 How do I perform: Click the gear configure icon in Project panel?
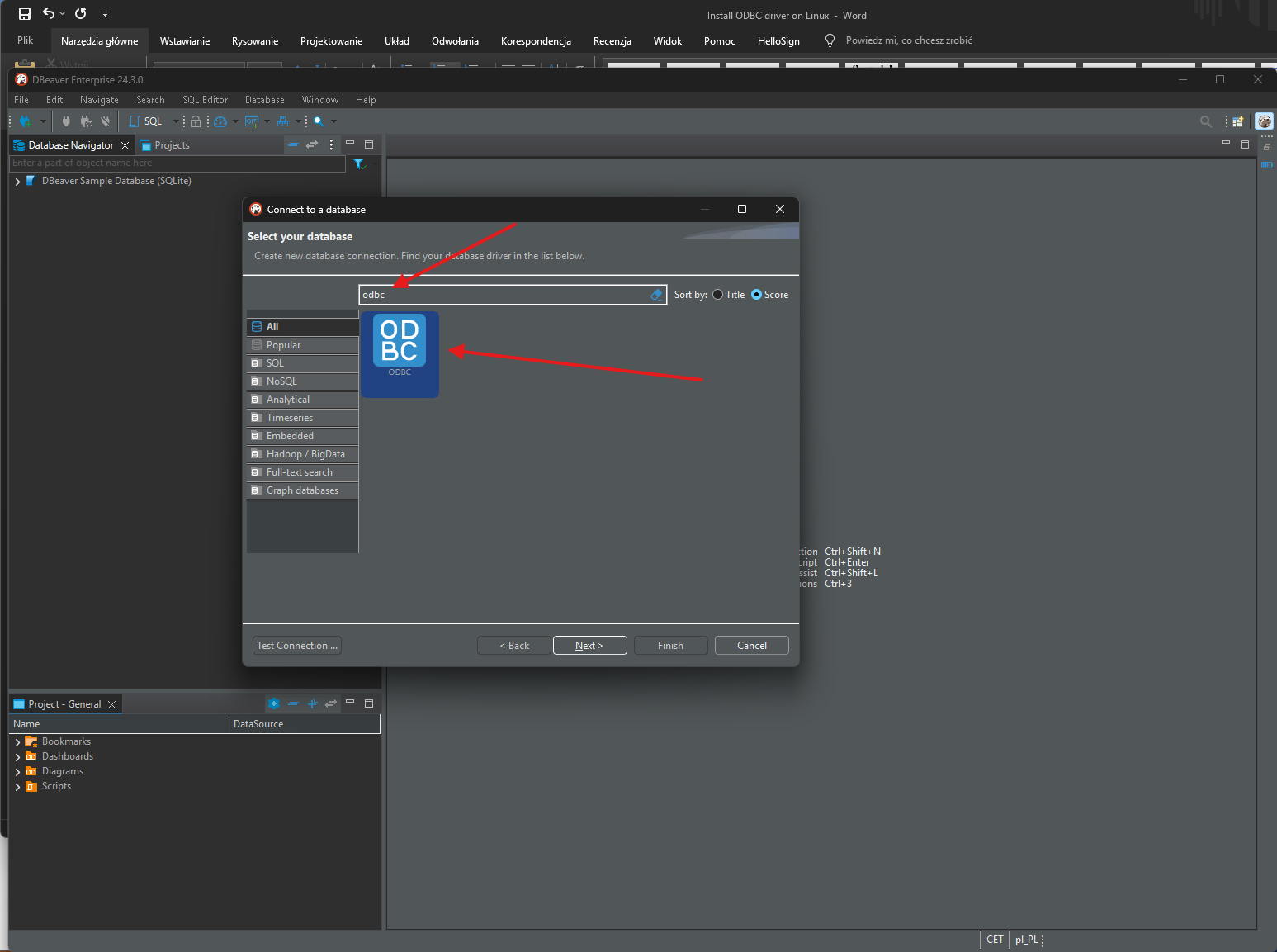coord(274,703)
